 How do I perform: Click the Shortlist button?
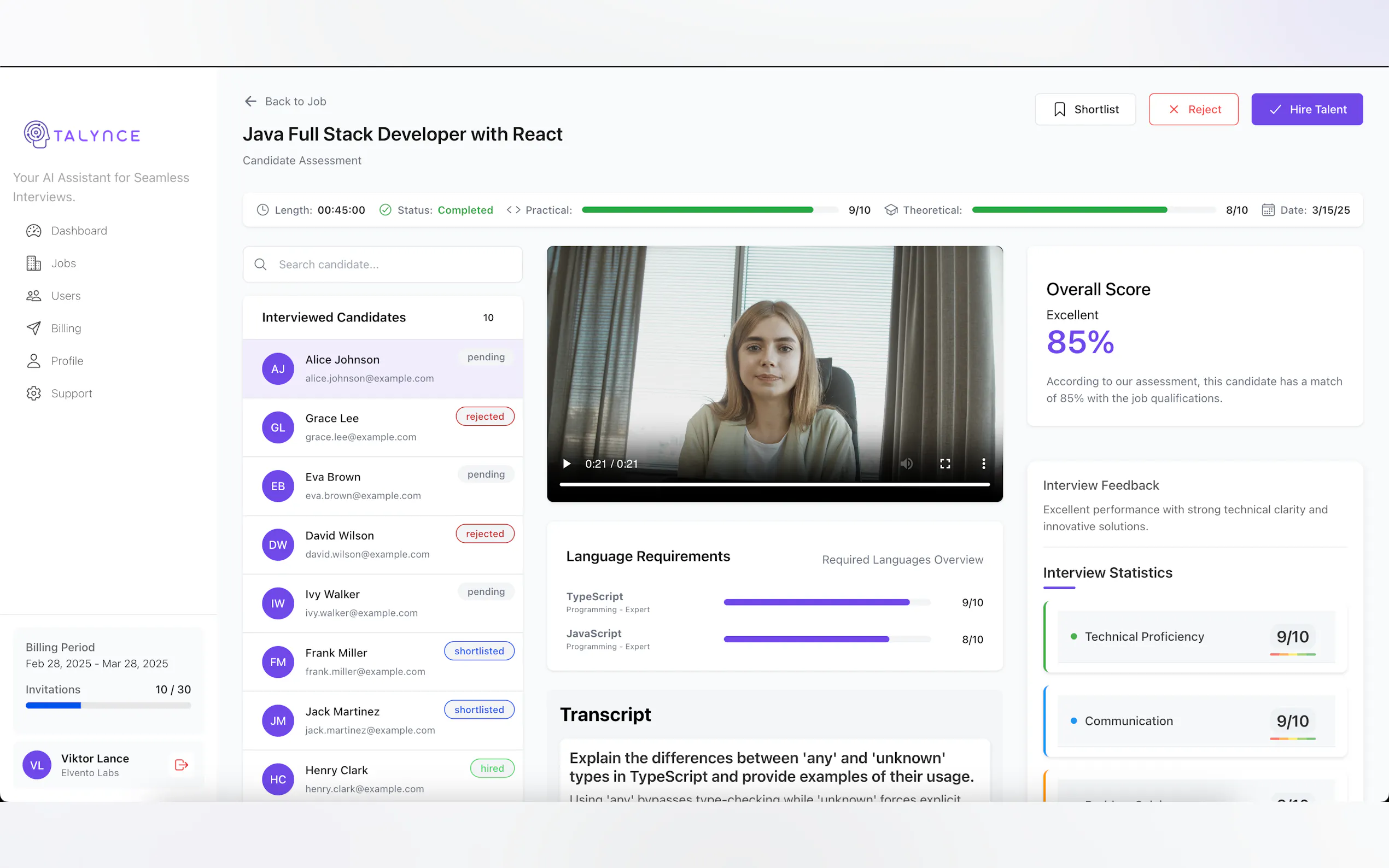coord(1084,109)
